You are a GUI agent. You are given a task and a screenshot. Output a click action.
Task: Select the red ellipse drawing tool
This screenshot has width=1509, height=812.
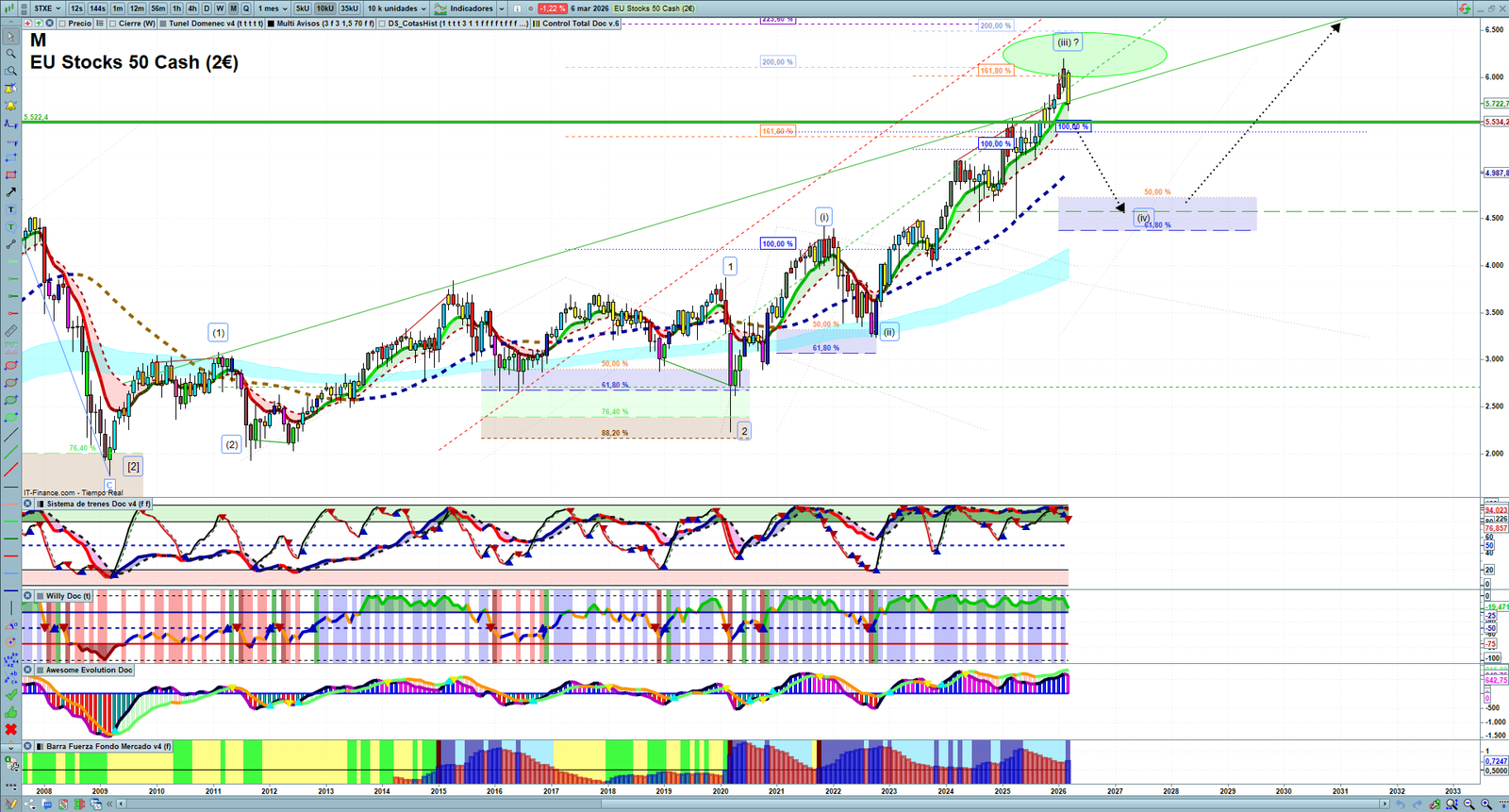coord(10,365)
